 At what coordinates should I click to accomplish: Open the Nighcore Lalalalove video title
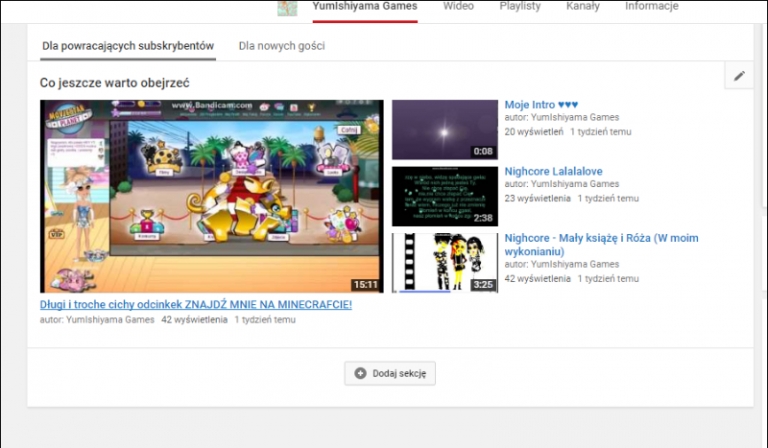point(553,171)
